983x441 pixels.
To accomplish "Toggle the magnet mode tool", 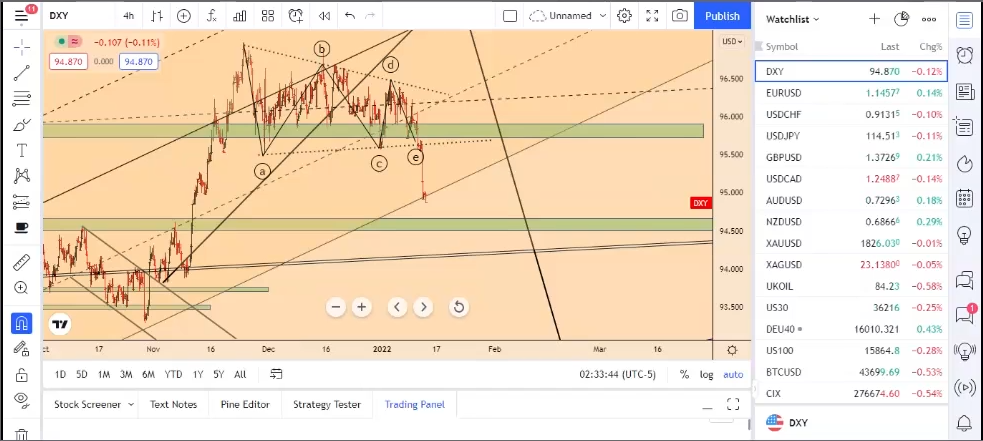I will pos(21,323).
